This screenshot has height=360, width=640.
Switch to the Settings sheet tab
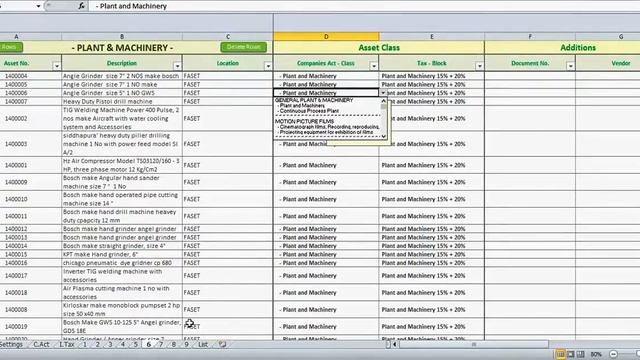click(x=11, y=344)
